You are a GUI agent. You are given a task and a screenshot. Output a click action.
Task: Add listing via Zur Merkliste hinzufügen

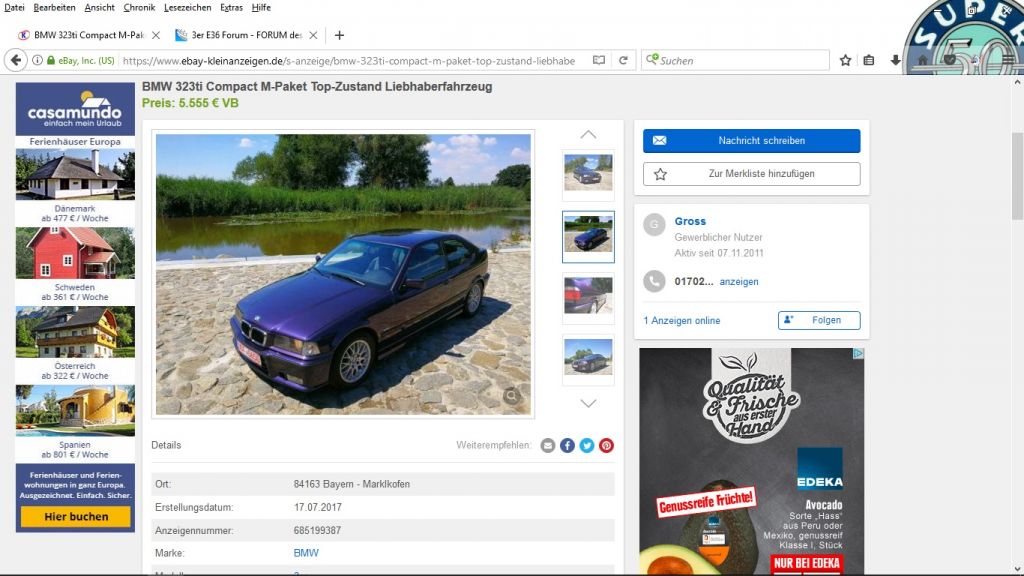(751, 174)
